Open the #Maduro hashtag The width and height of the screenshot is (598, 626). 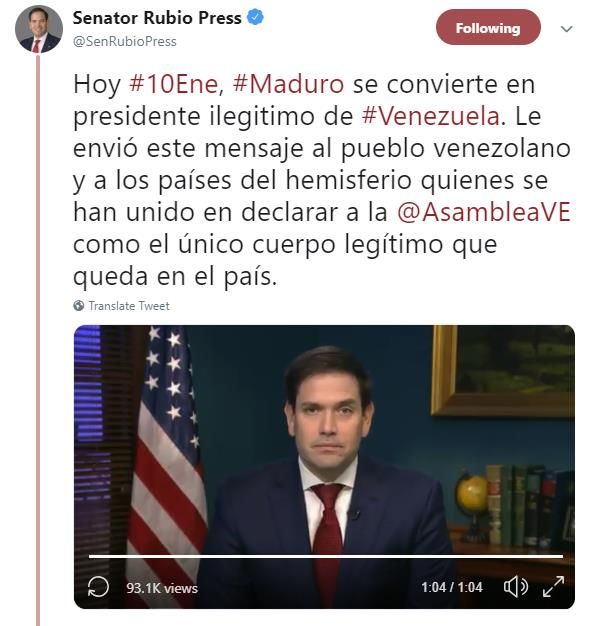288,85
